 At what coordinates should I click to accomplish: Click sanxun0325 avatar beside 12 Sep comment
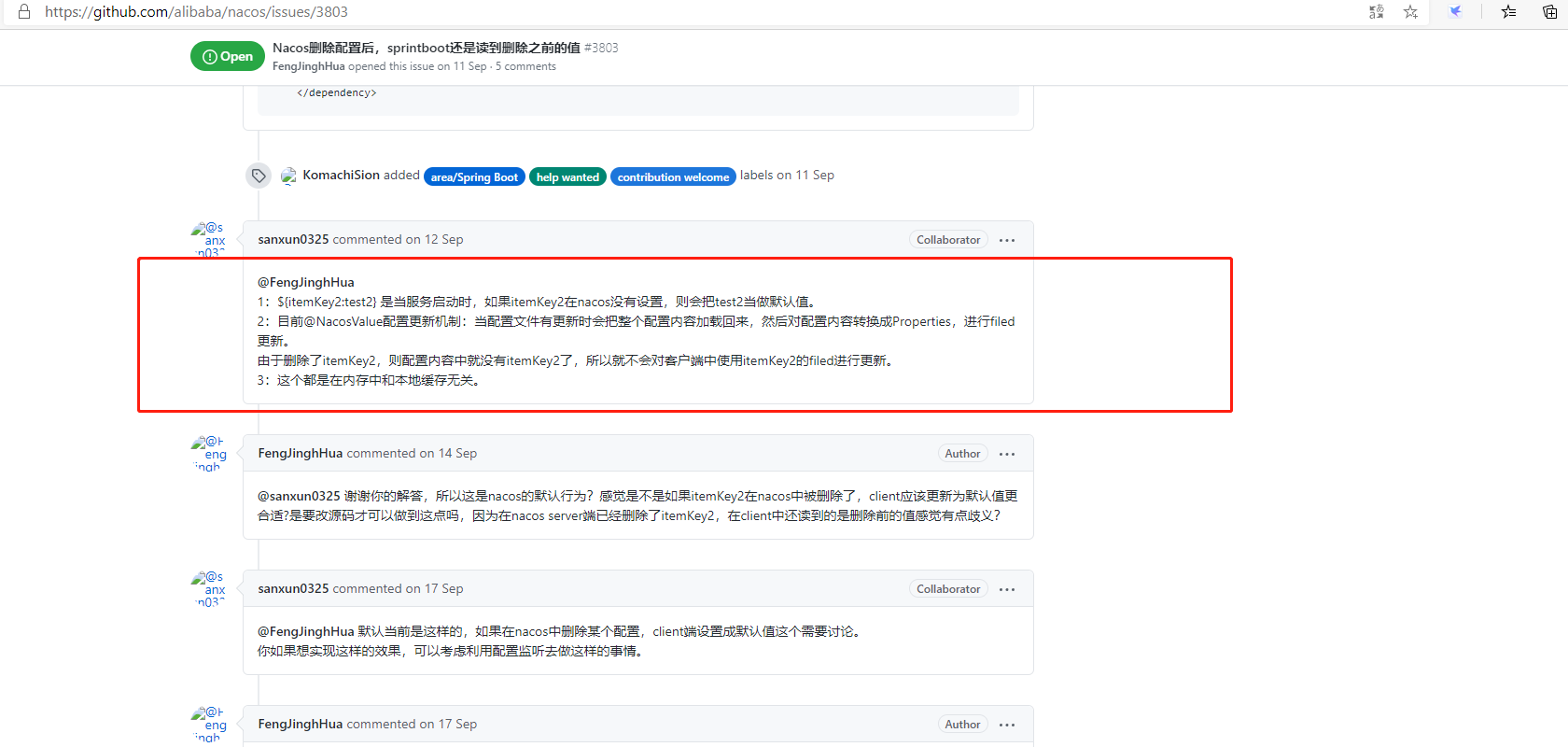(209, 239)
